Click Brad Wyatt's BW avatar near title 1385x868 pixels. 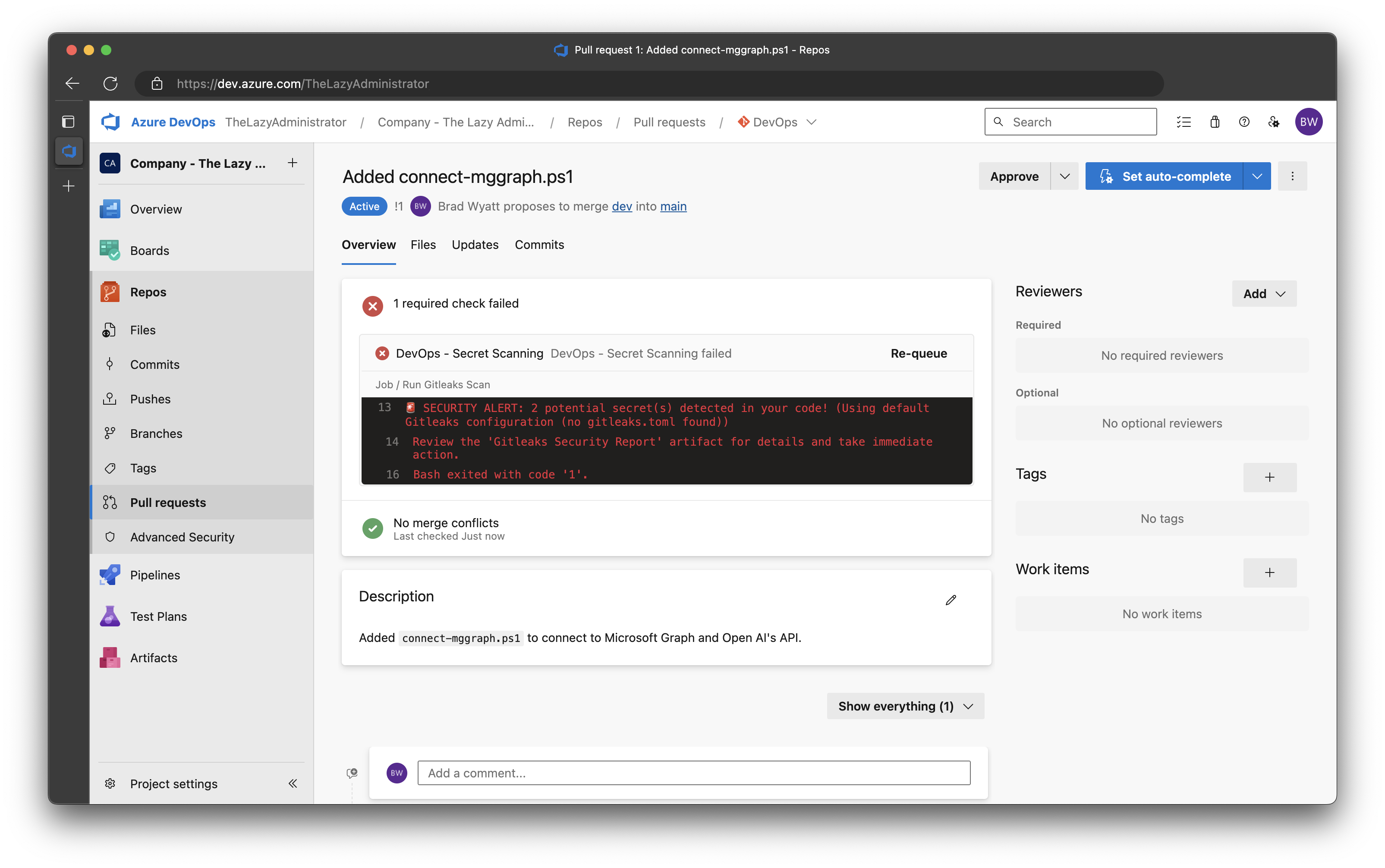point(420,206)
